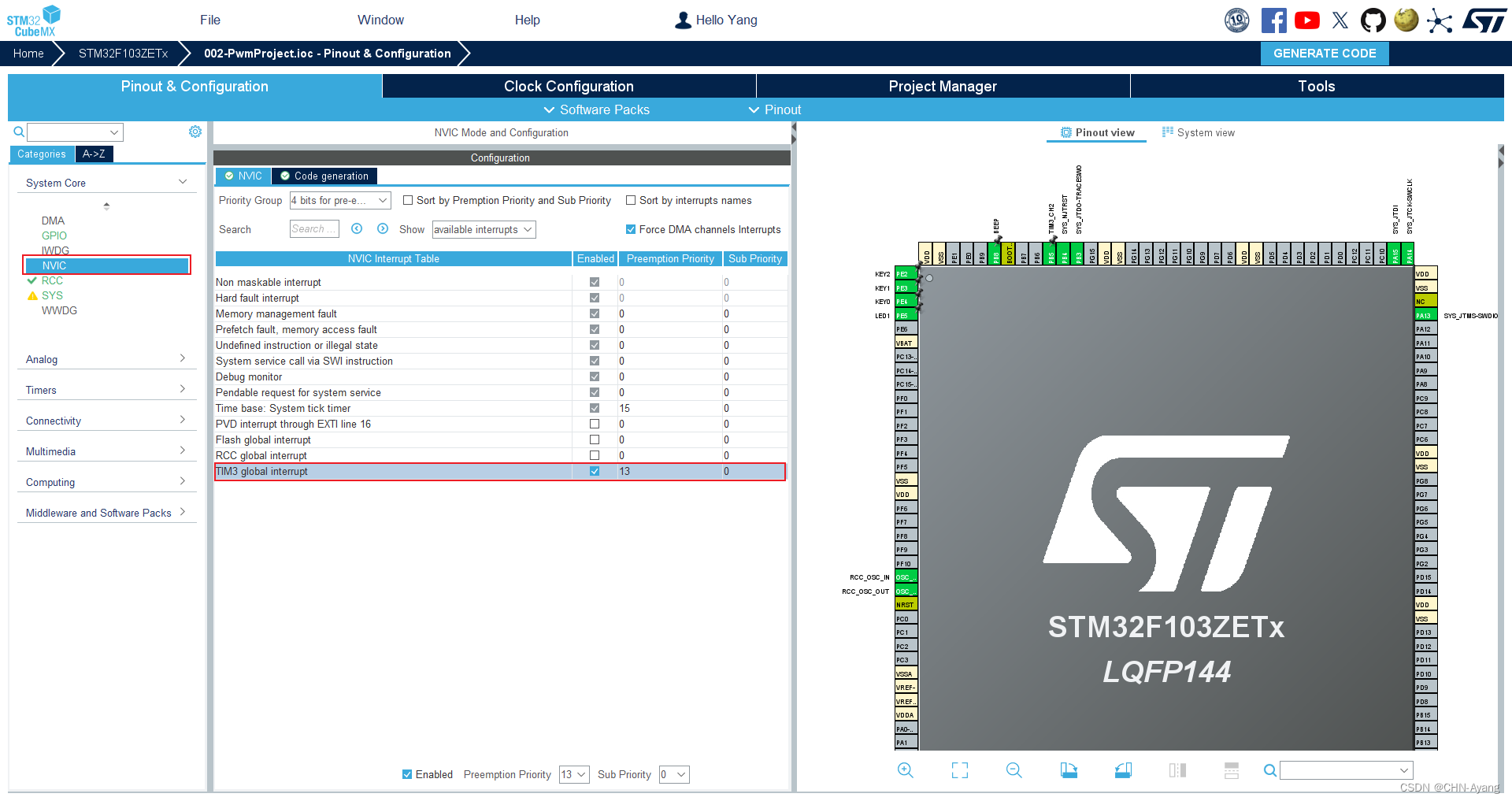Open the categories settings gear icon

pyautogui.click(x=195, y=132)
